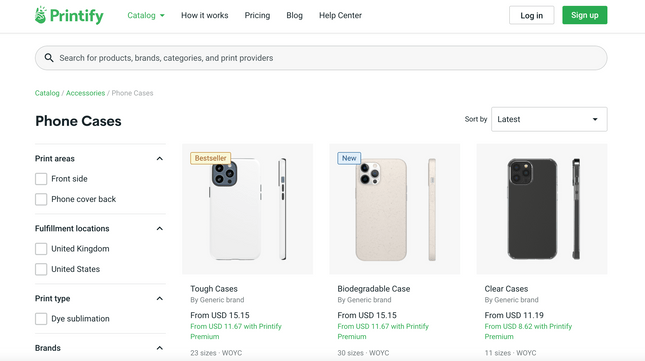Open the Biodegradable Case title link

(x=374, y=289)
